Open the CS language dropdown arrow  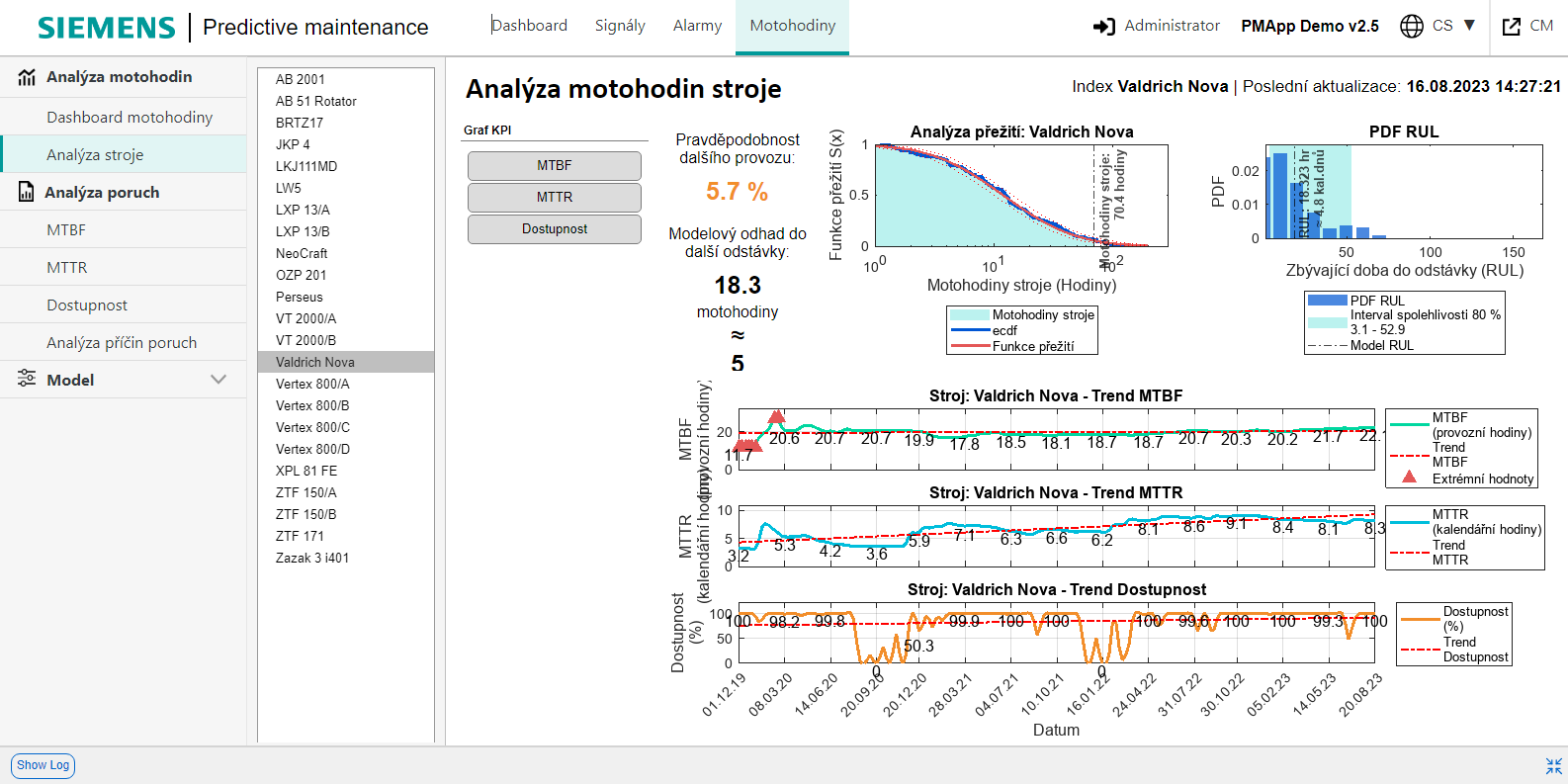point(1469,26)
